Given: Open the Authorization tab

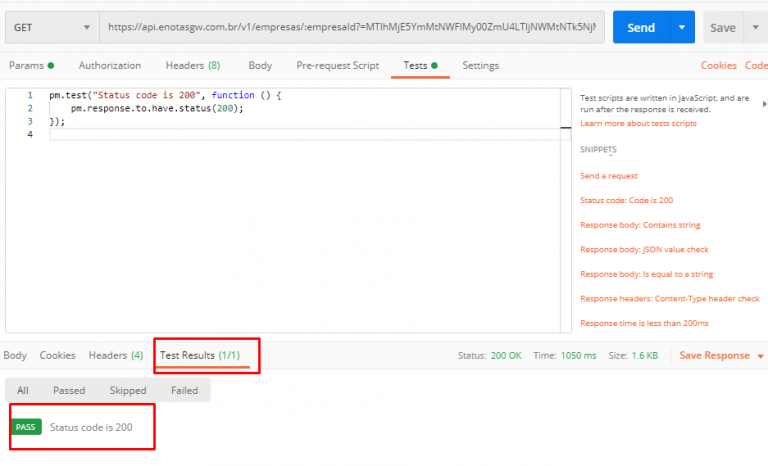Looking at the screenshot, I should pyautogui.click(x=110, y=65).
